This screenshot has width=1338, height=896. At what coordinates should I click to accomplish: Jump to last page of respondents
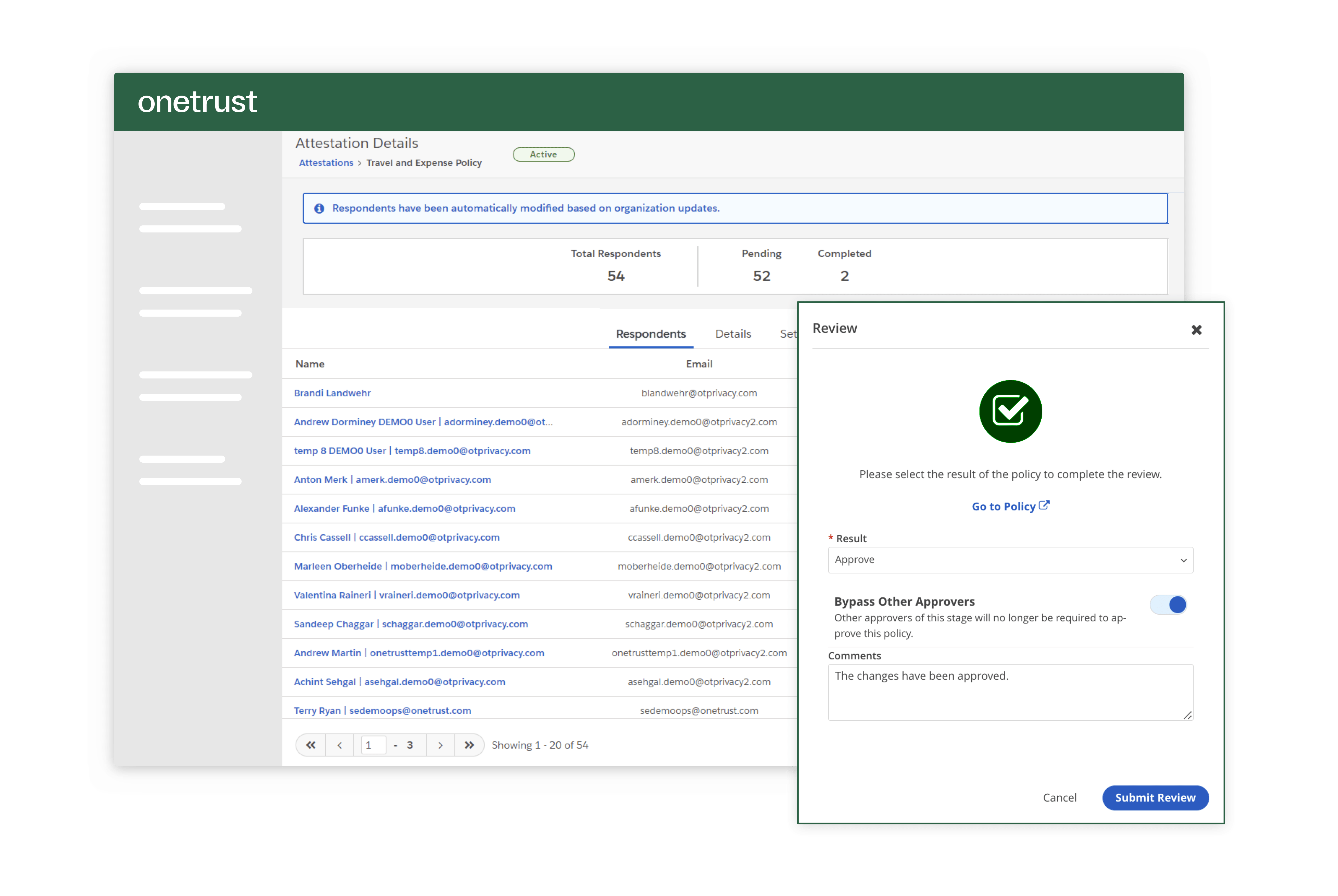tap(469, 744)
